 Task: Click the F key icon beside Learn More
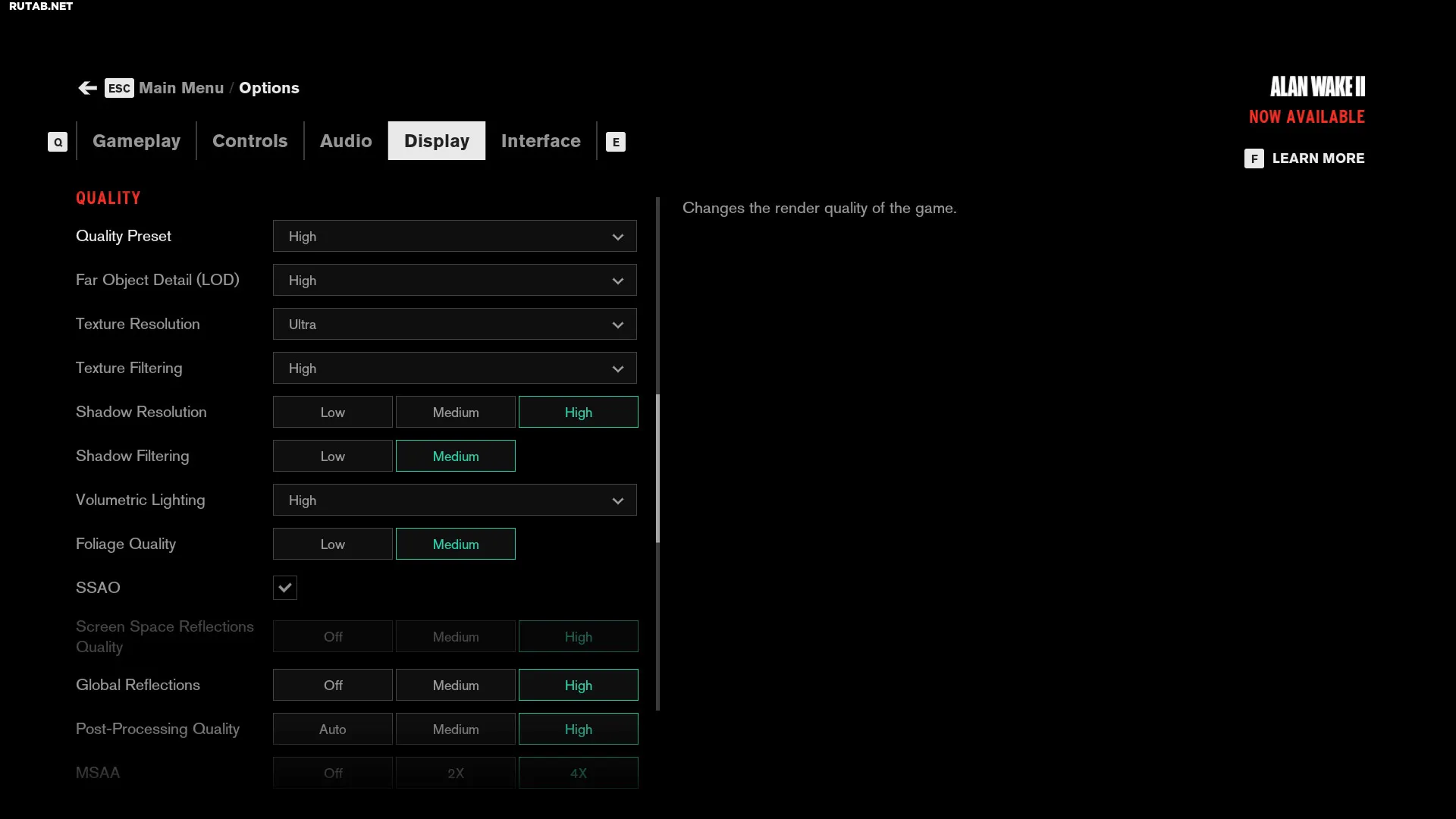coord(1254,158)
